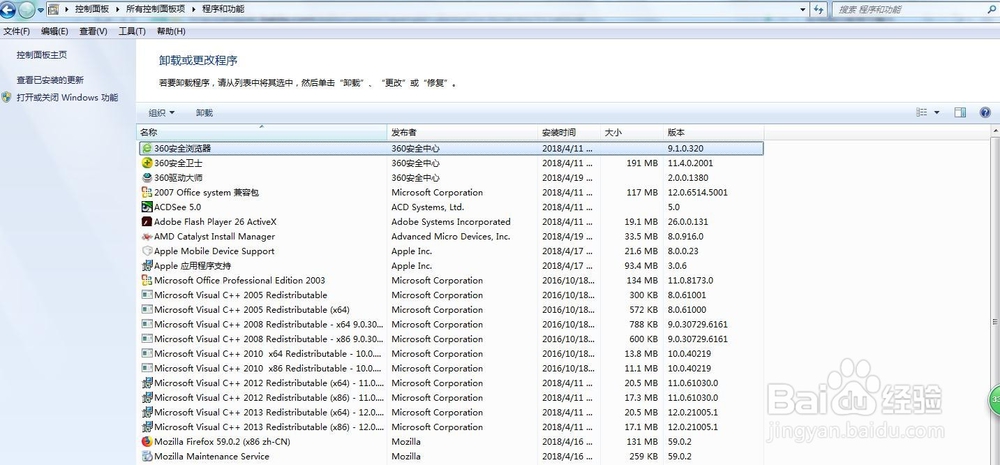Click 控制面板 in the address breadcrumb
This screenshot has width=1000, height=465.
(x=92, y=10)
